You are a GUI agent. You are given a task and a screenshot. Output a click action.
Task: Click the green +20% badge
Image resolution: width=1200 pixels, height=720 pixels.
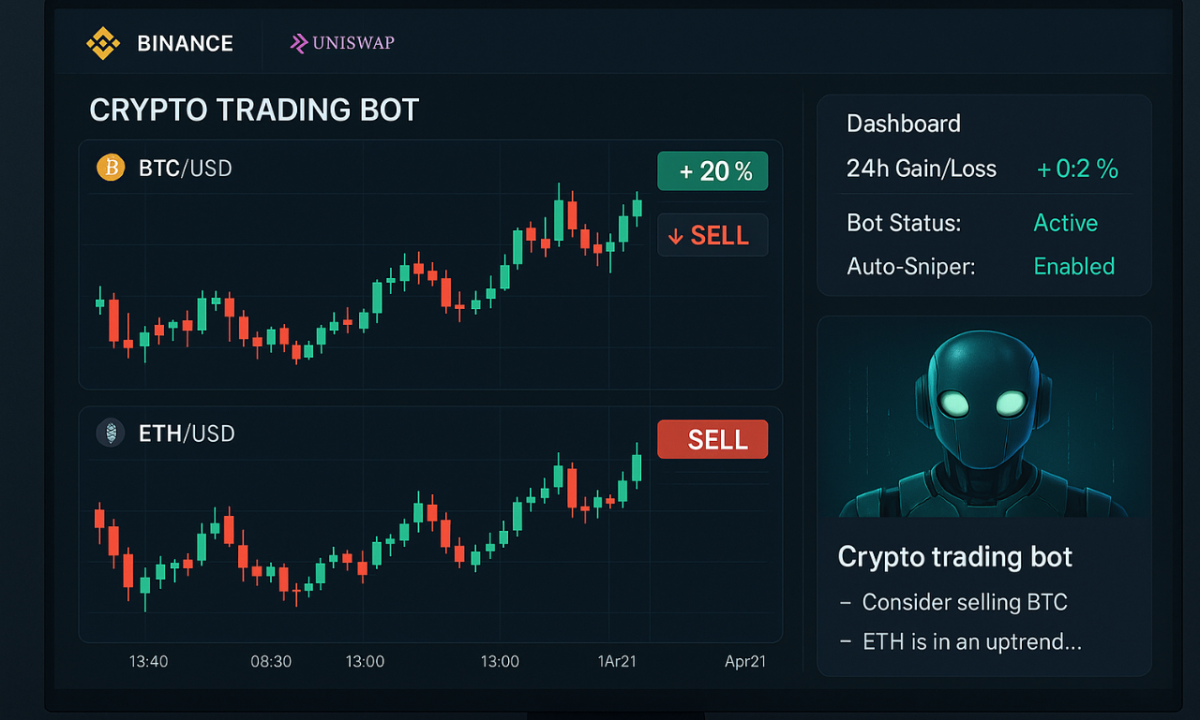click(x=712, y=171)
